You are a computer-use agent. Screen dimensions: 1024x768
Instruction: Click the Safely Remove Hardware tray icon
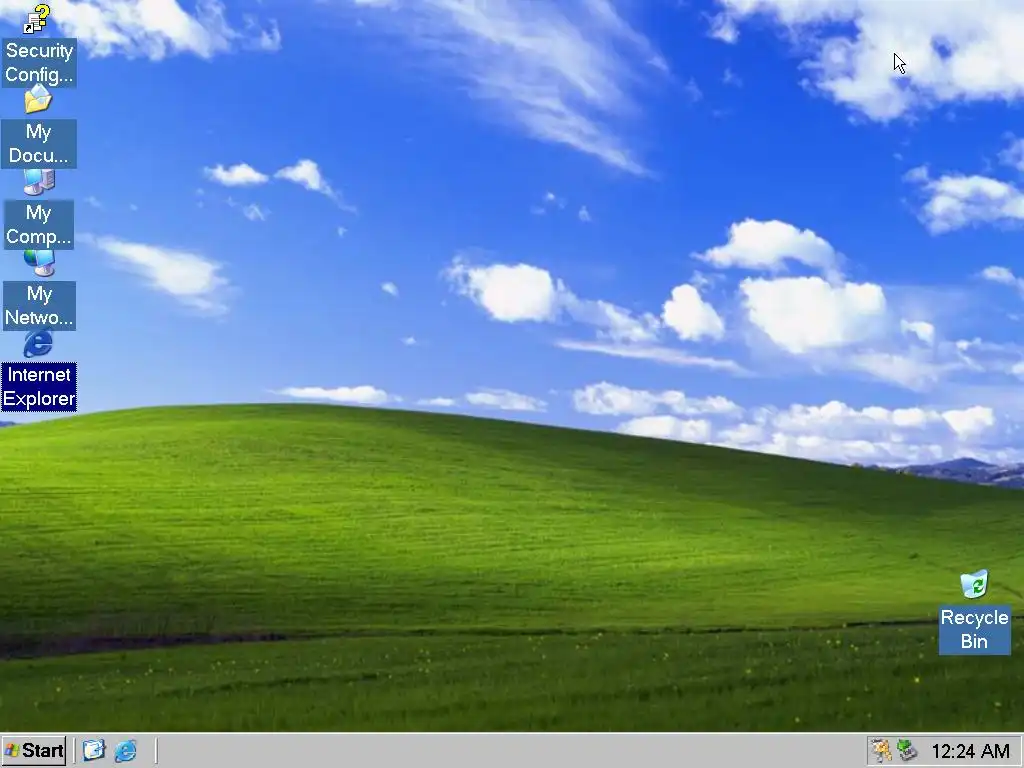coord(907,750)
